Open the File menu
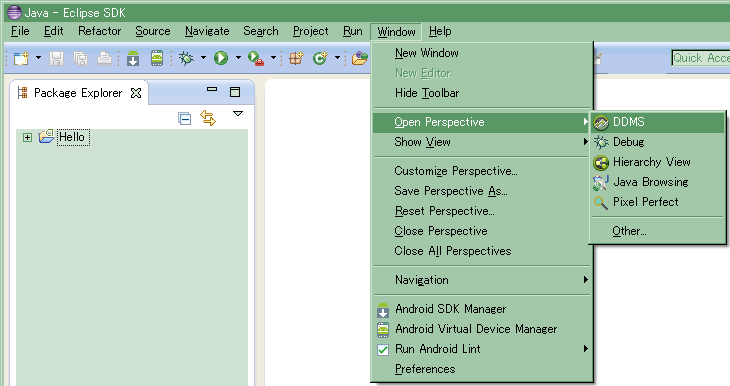 [x=20, y=31]
